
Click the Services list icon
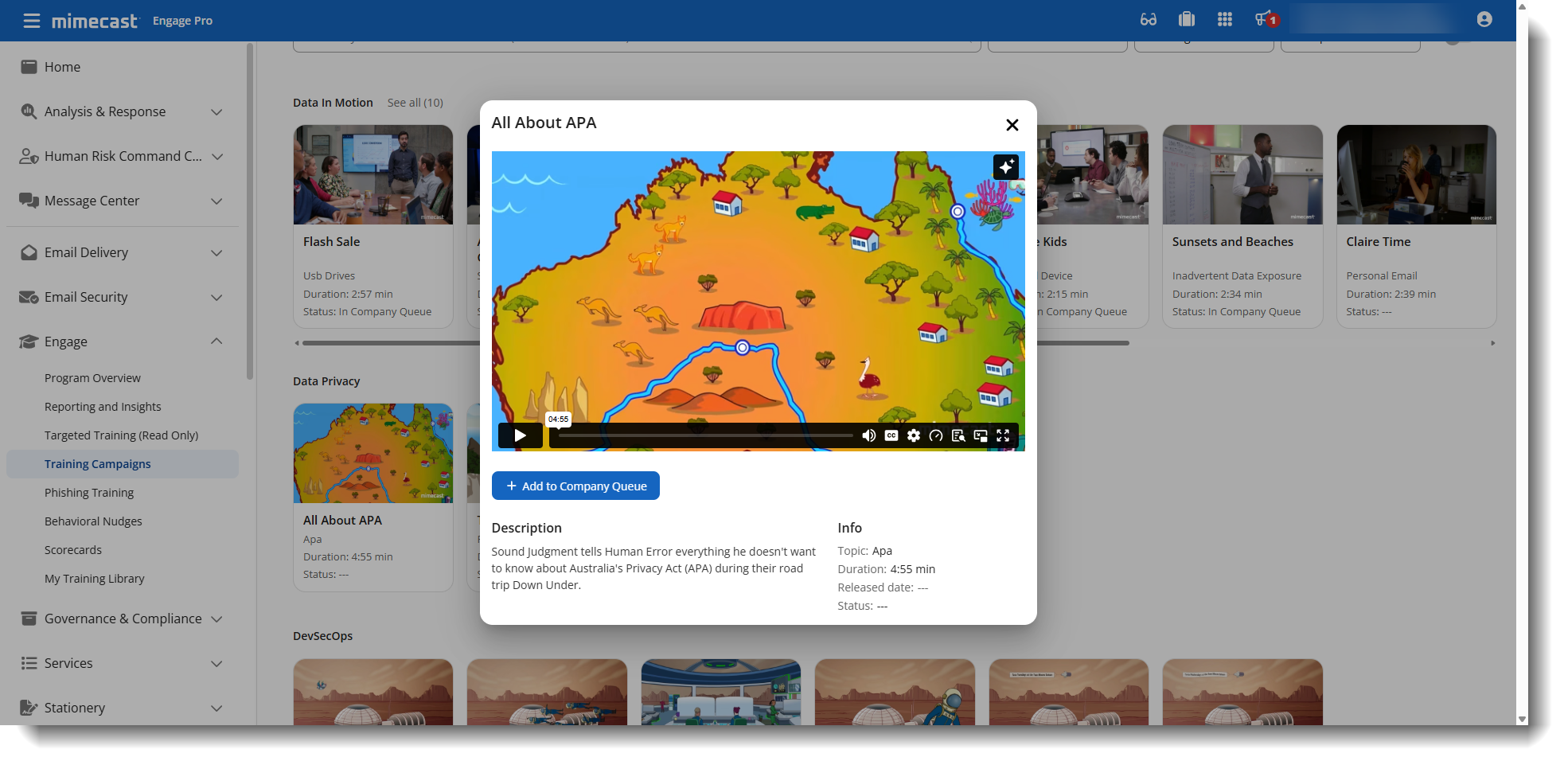tap(29, 663)
